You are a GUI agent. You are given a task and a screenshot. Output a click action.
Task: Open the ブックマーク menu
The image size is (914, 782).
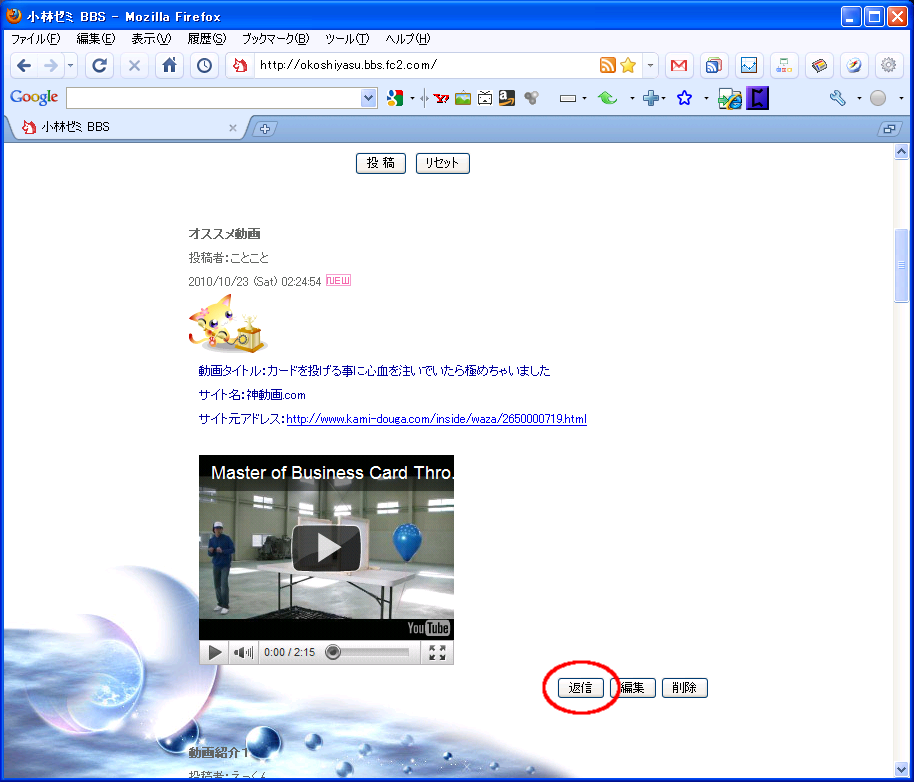(x=275, y=39)
